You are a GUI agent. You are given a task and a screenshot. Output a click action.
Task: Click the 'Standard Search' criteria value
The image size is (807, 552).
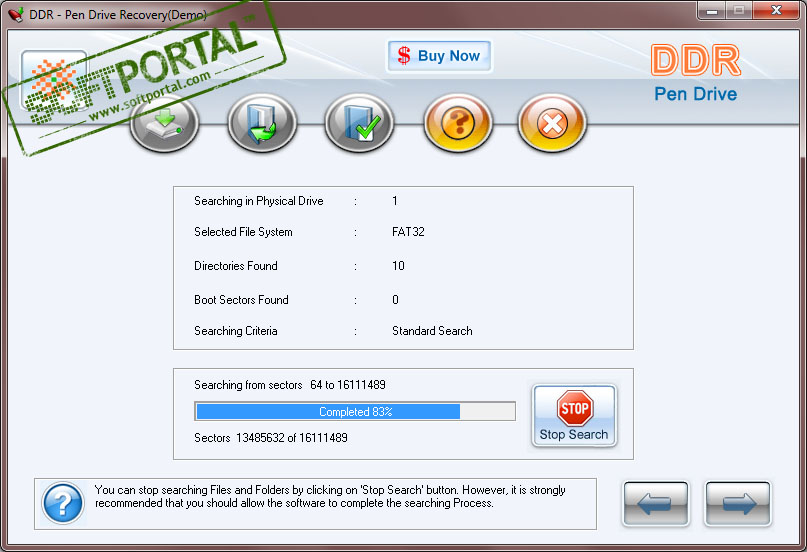(432, 331)
